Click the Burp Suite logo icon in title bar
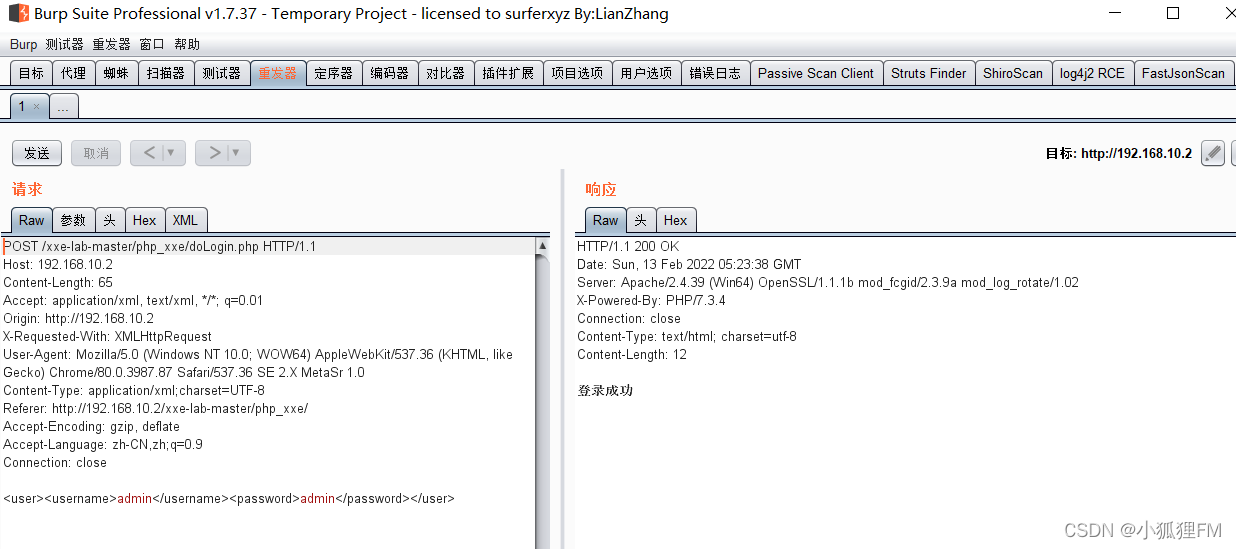The height and width of the screenshot is (549, 1236). tap(19, 14)
